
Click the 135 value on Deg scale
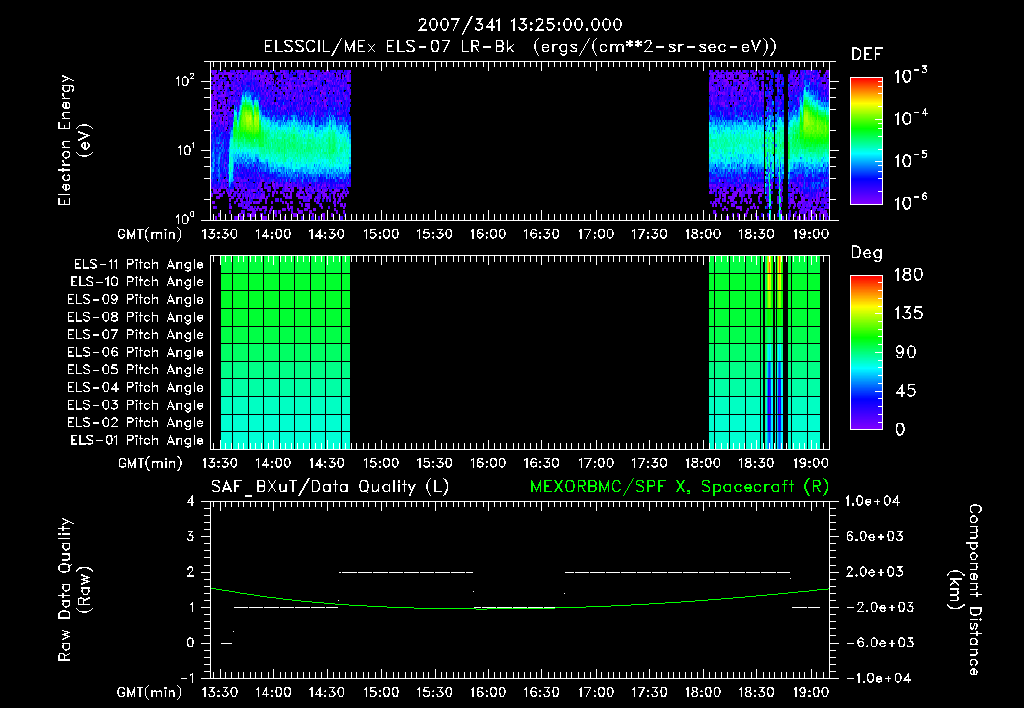(x=908, y=314)
